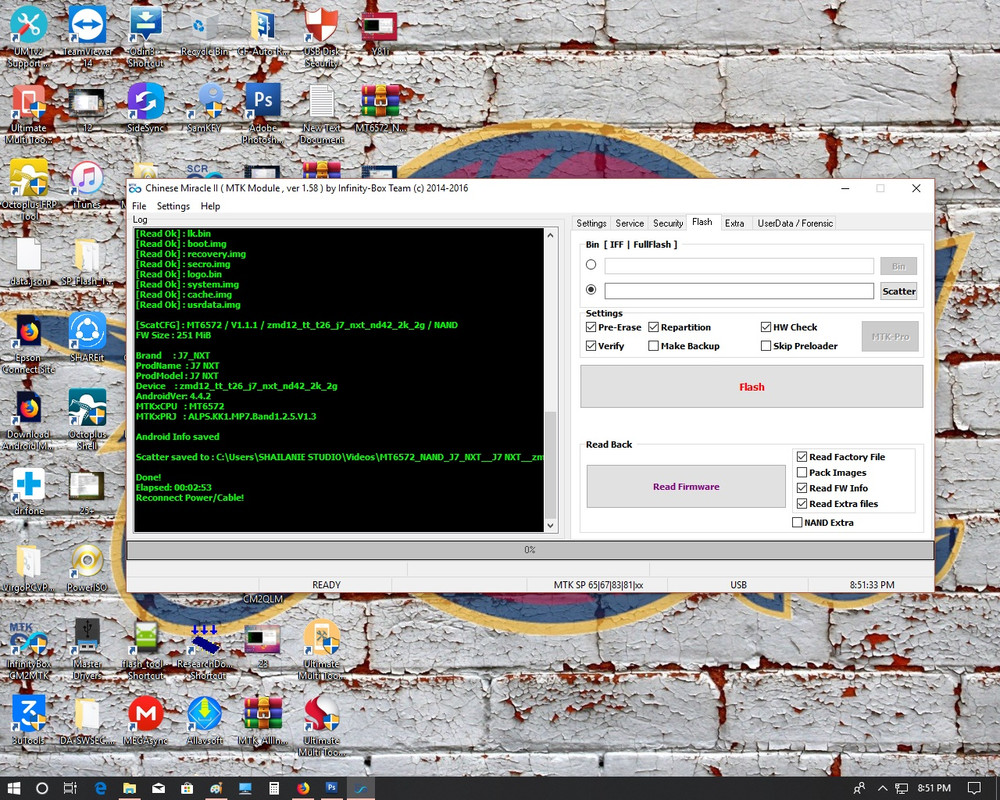Click the log scrollbar up arrow

pos(550,235)
